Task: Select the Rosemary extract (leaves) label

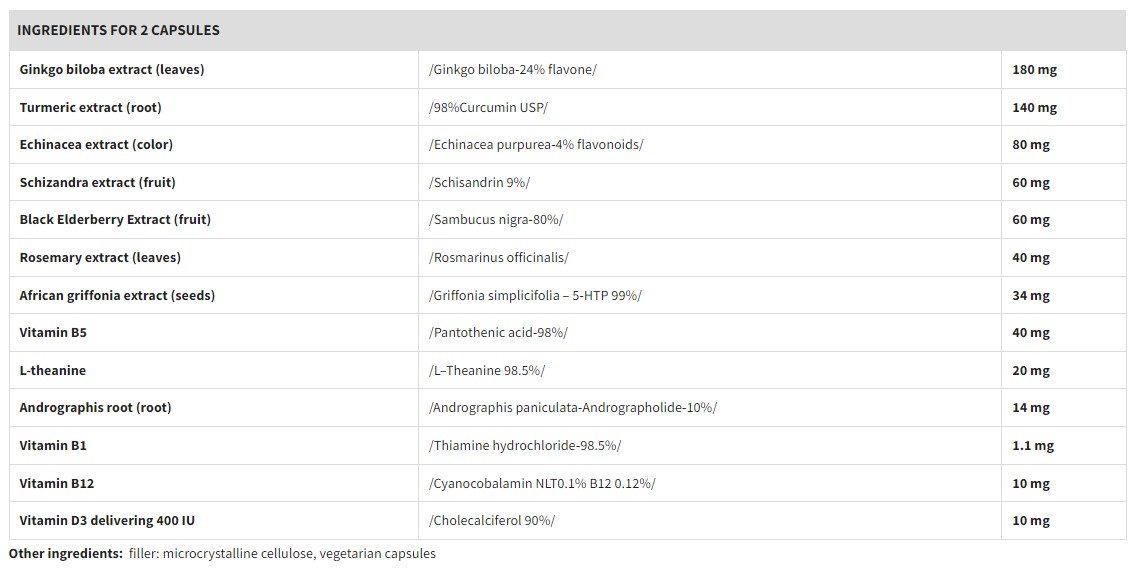Action: pos(100,257)
